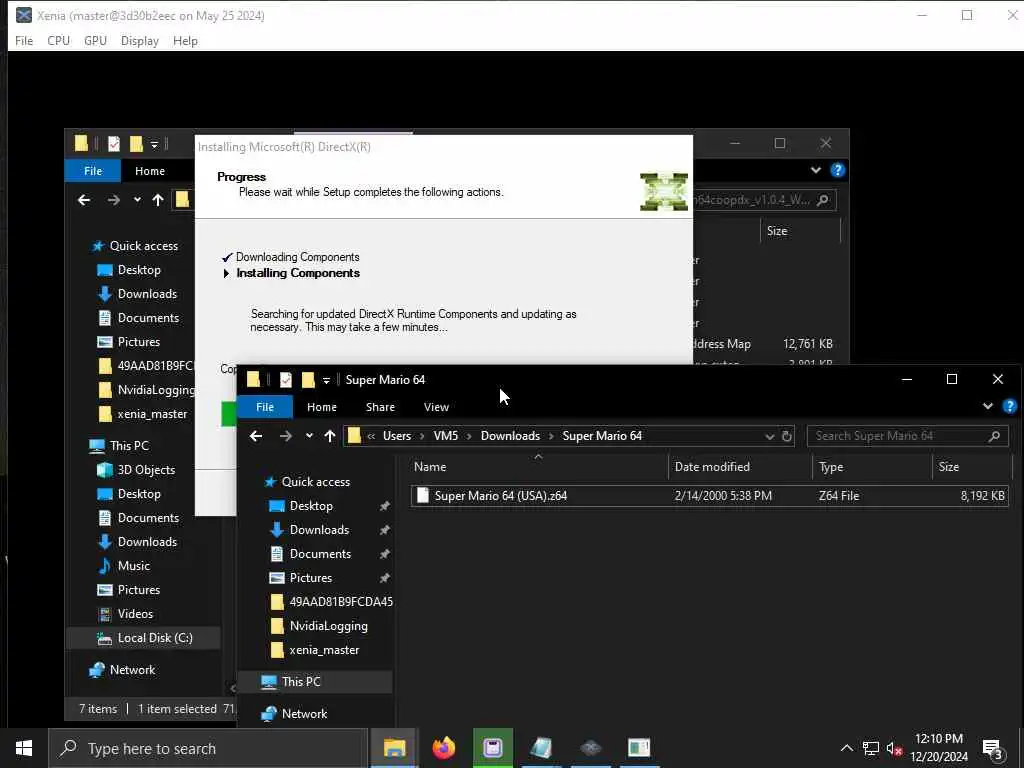Sort by Name column header
This screenshot has width=1024, height=768.
430,467
